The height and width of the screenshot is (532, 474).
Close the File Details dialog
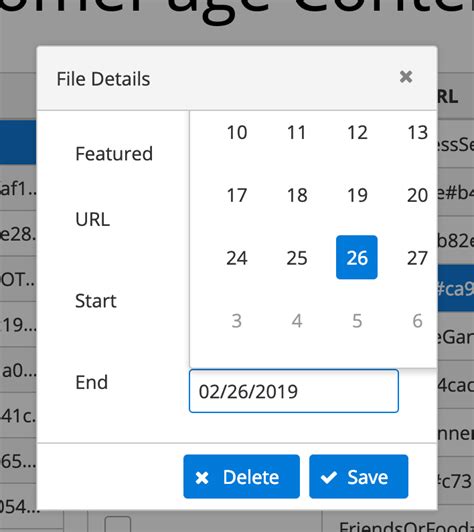coord(406,77)
